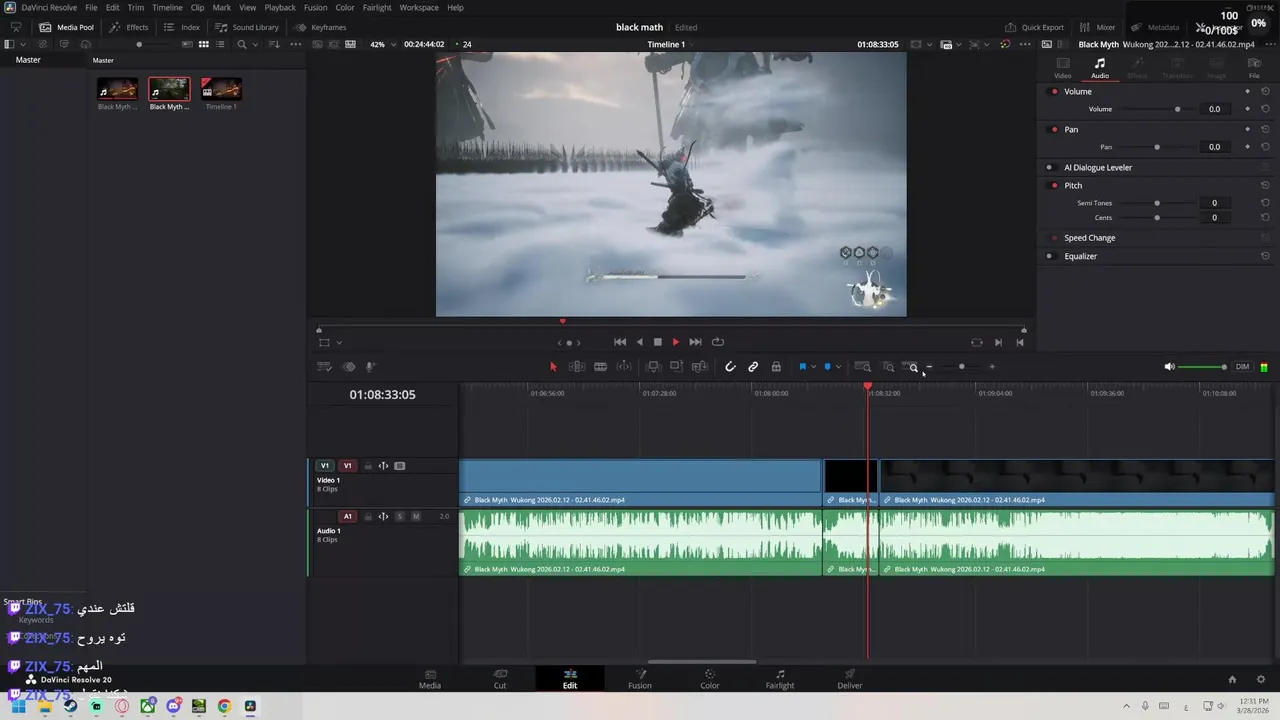Mute the monitor speaker icon
The height and width of the screenshot is (720, 1280).
(1170, 367)
